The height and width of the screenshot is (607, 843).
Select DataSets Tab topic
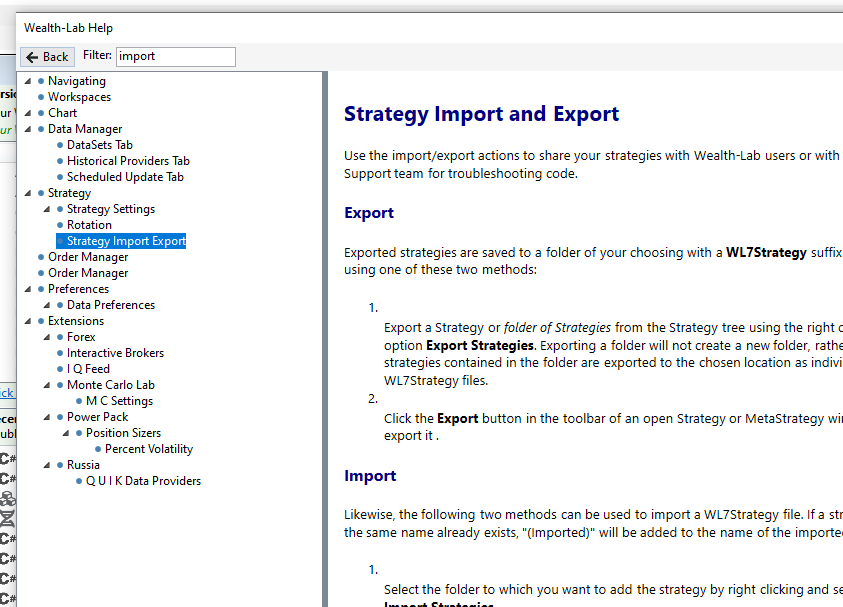[99, 145]
